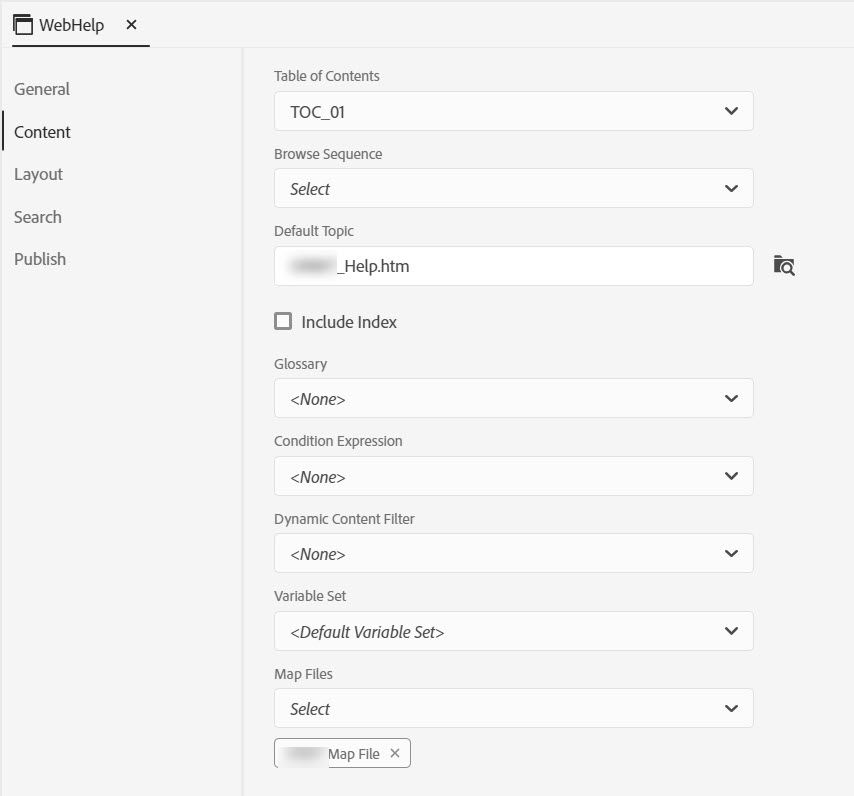854x796 pixels.
Task: Open the Glossary dropdown
Action: point(513,399)
